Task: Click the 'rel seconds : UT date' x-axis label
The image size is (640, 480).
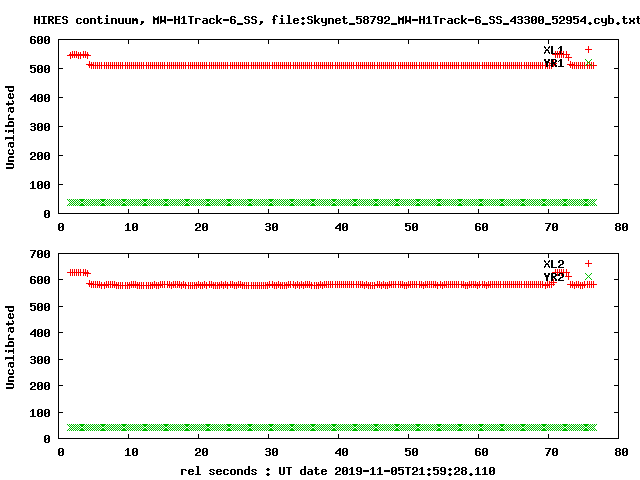Action: click(254, 471)
